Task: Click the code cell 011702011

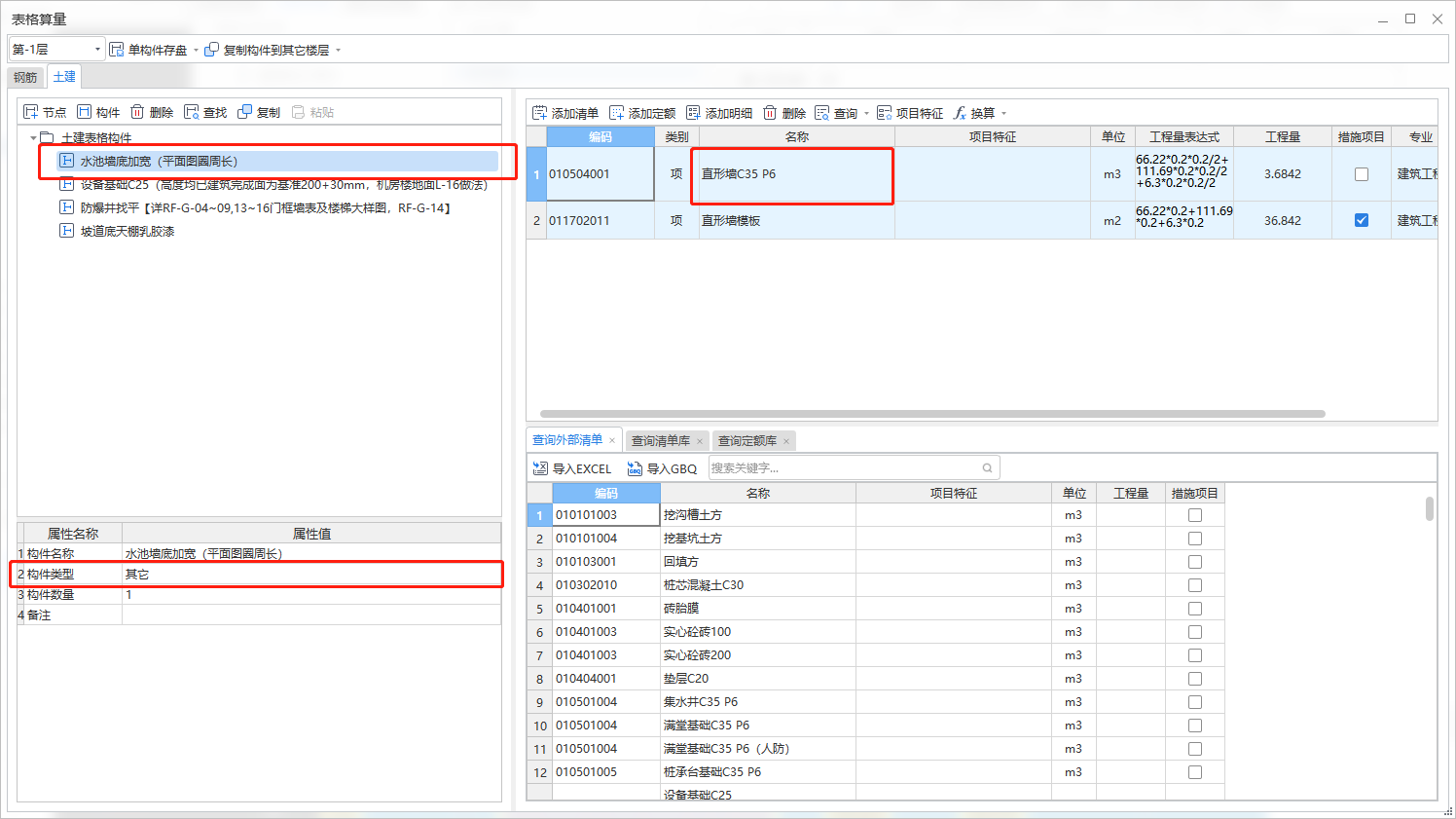Action: tap(601, 220)
